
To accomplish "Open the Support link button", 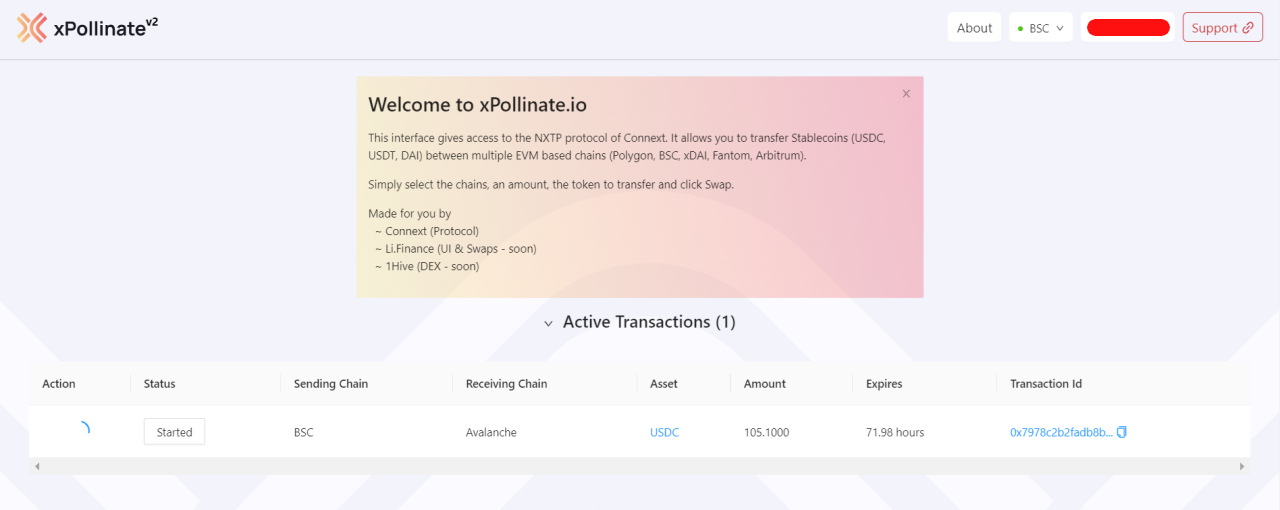I will click(x=1222, y=28).
